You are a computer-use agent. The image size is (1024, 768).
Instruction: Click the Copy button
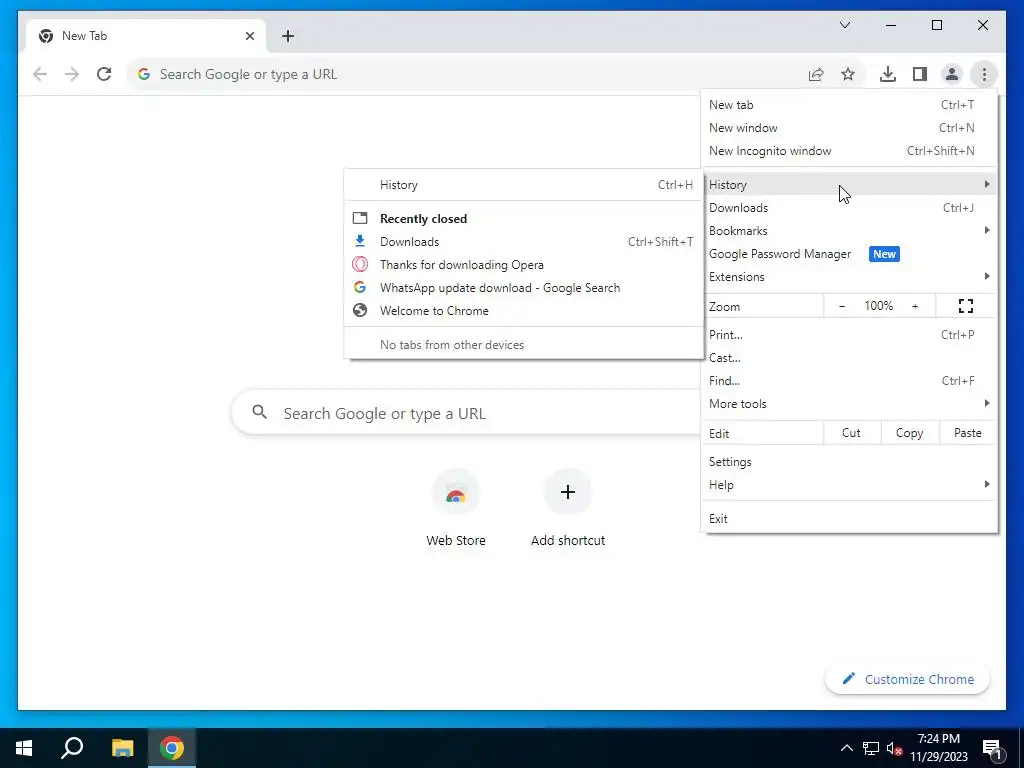909,432
